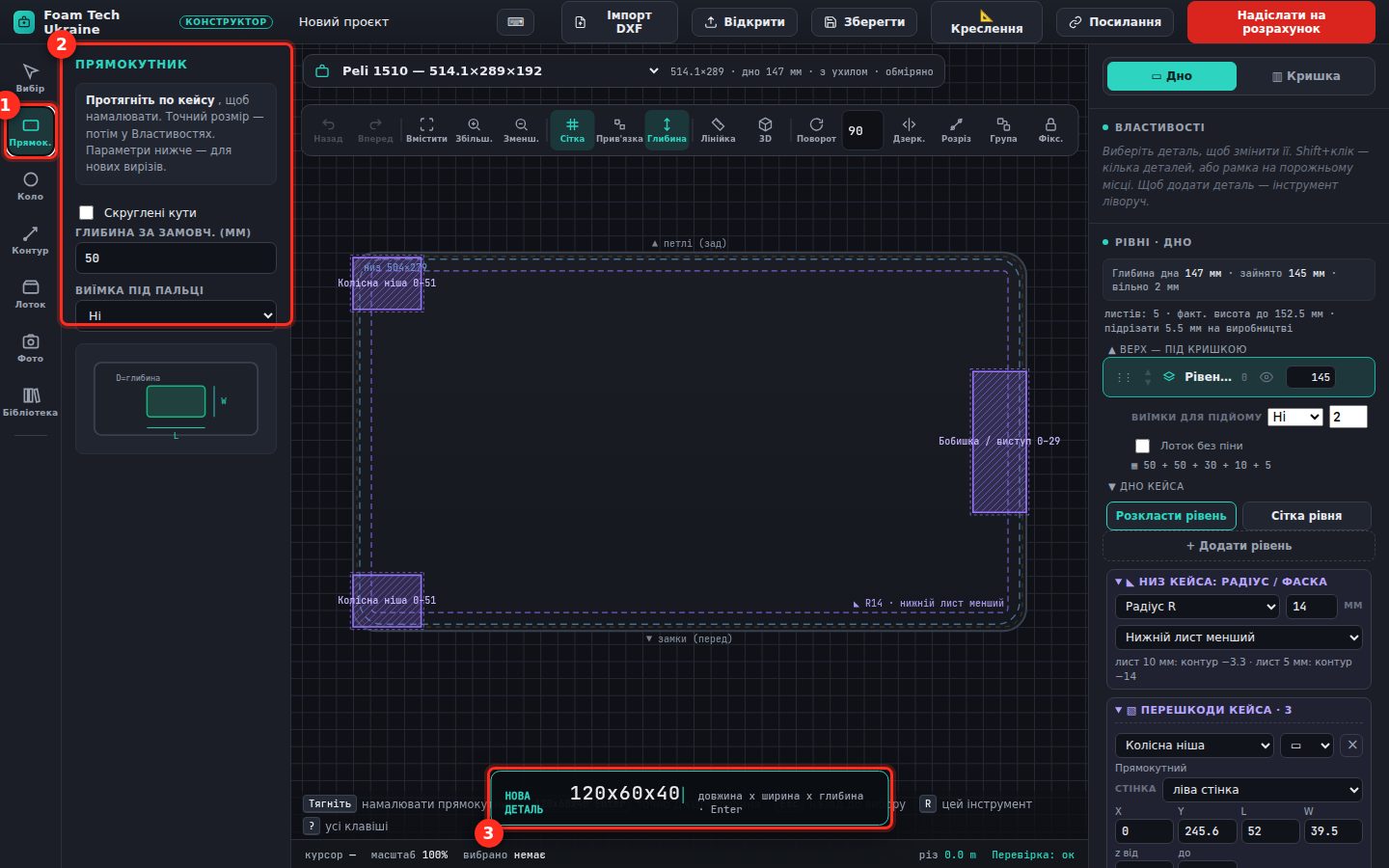Image resolution: width=1389 pixels, height=868 pixels.
Task: Click Надіслати на розрахунок
Action: coord(1281,22)
